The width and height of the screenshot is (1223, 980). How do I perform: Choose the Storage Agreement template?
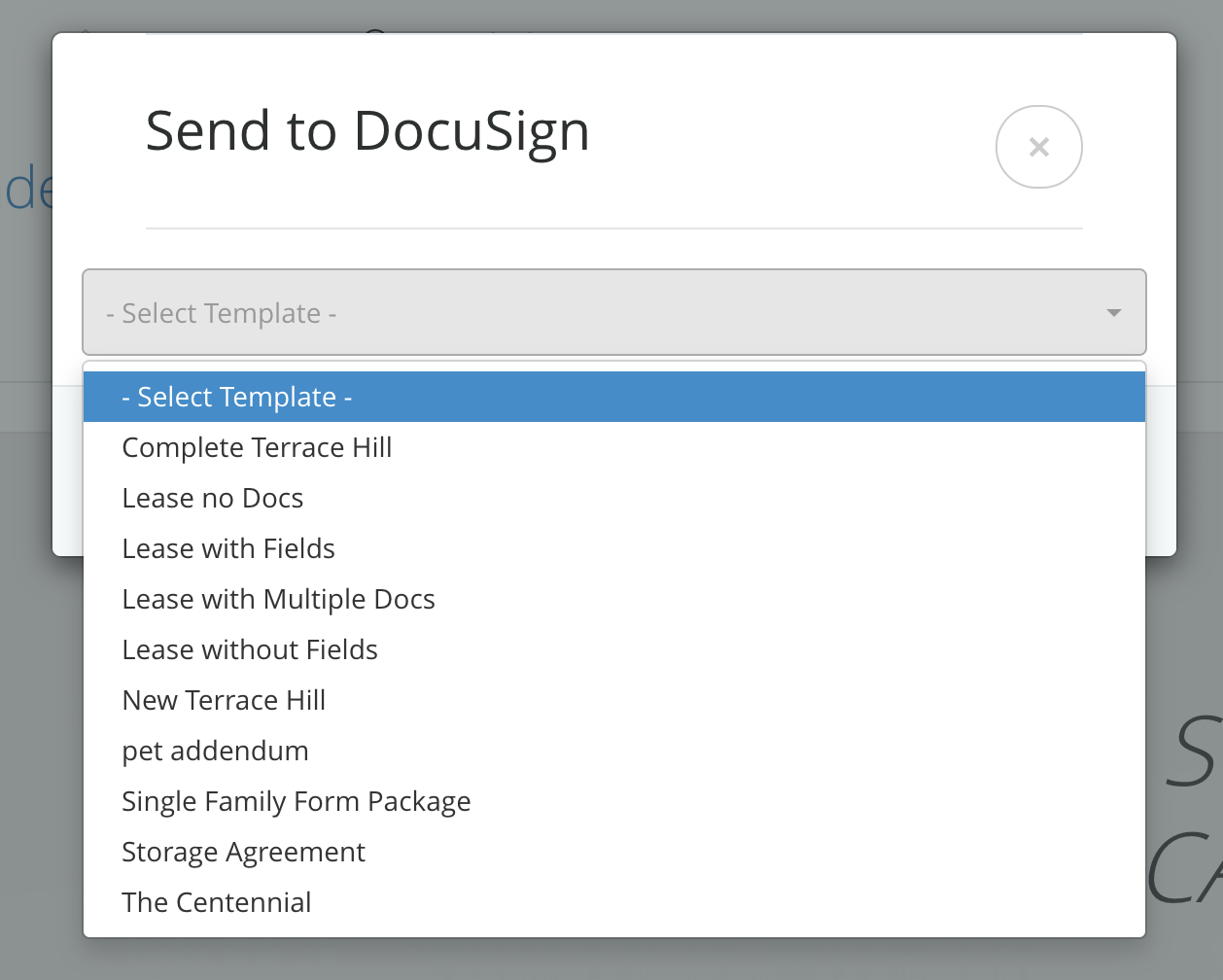tap(243, 852)
